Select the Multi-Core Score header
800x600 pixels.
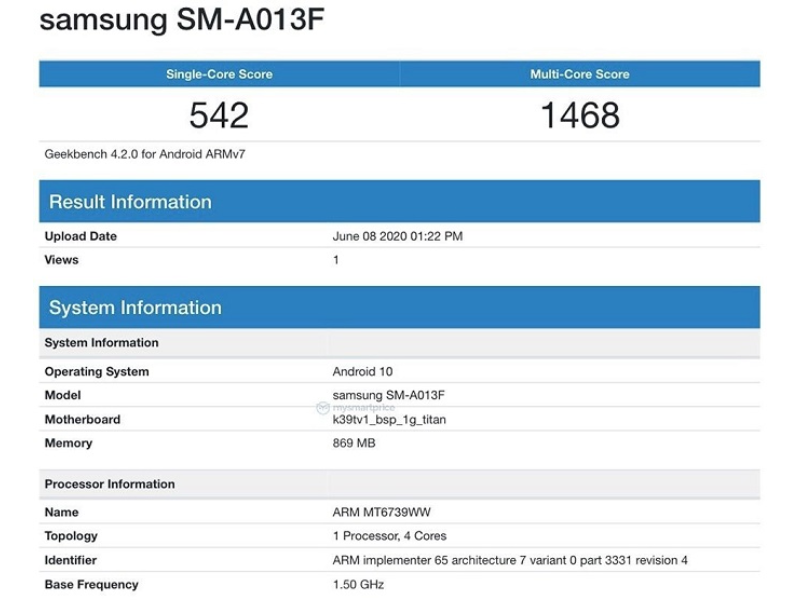point(580,74)
